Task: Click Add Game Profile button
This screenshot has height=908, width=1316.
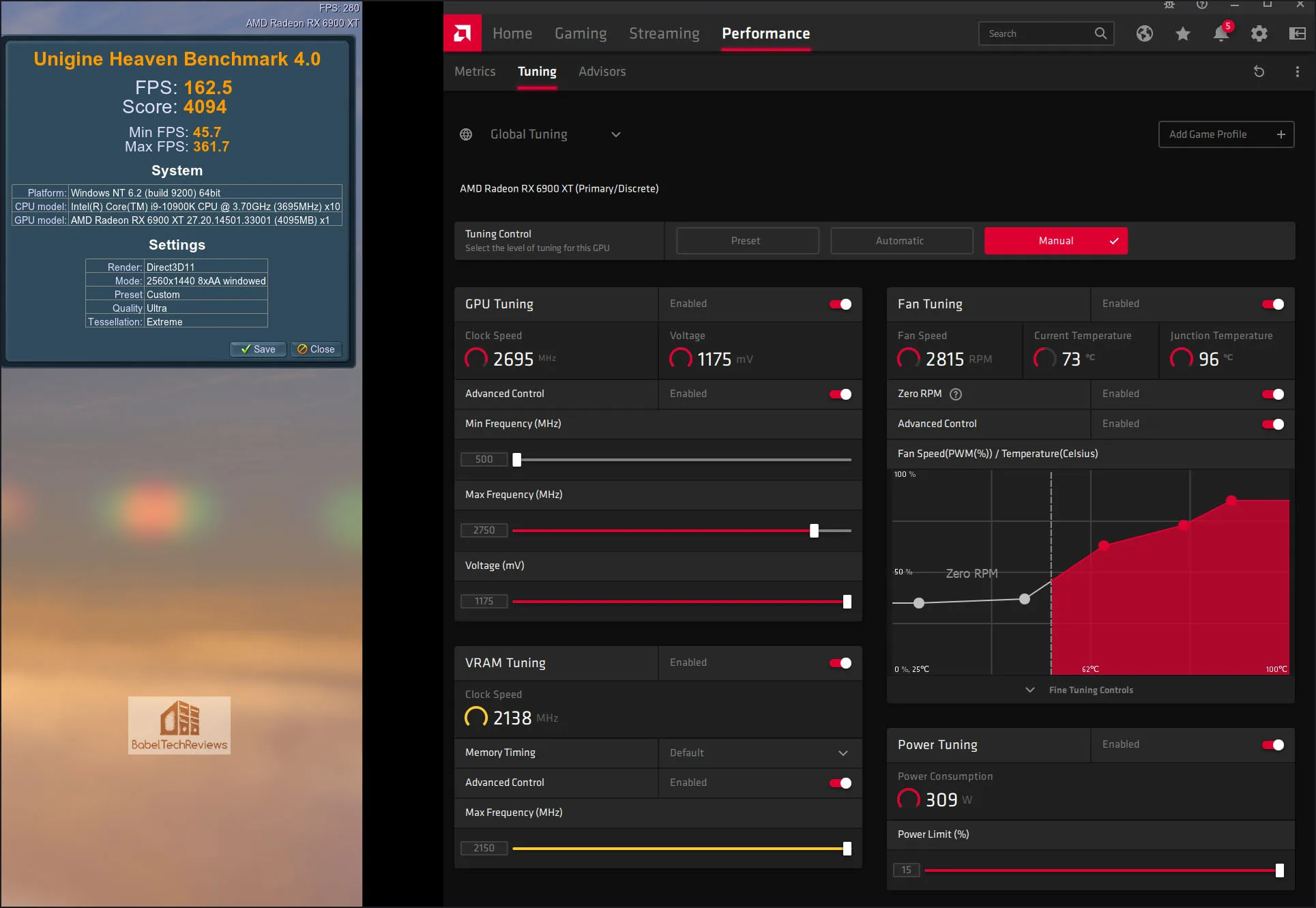Action: point(1226,134)
